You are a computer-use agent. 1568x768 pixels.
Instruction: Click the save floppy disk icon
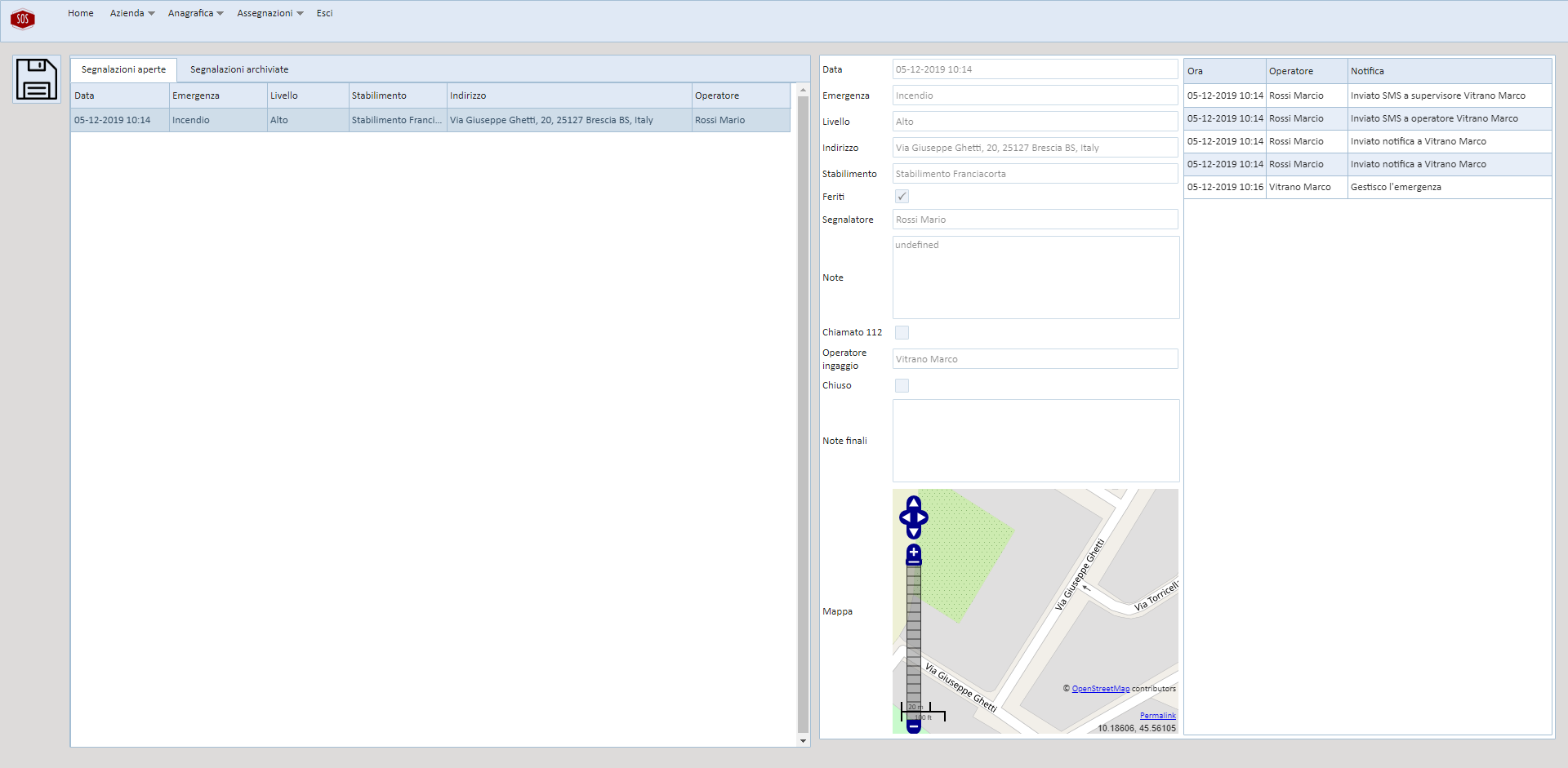point(37,79)
